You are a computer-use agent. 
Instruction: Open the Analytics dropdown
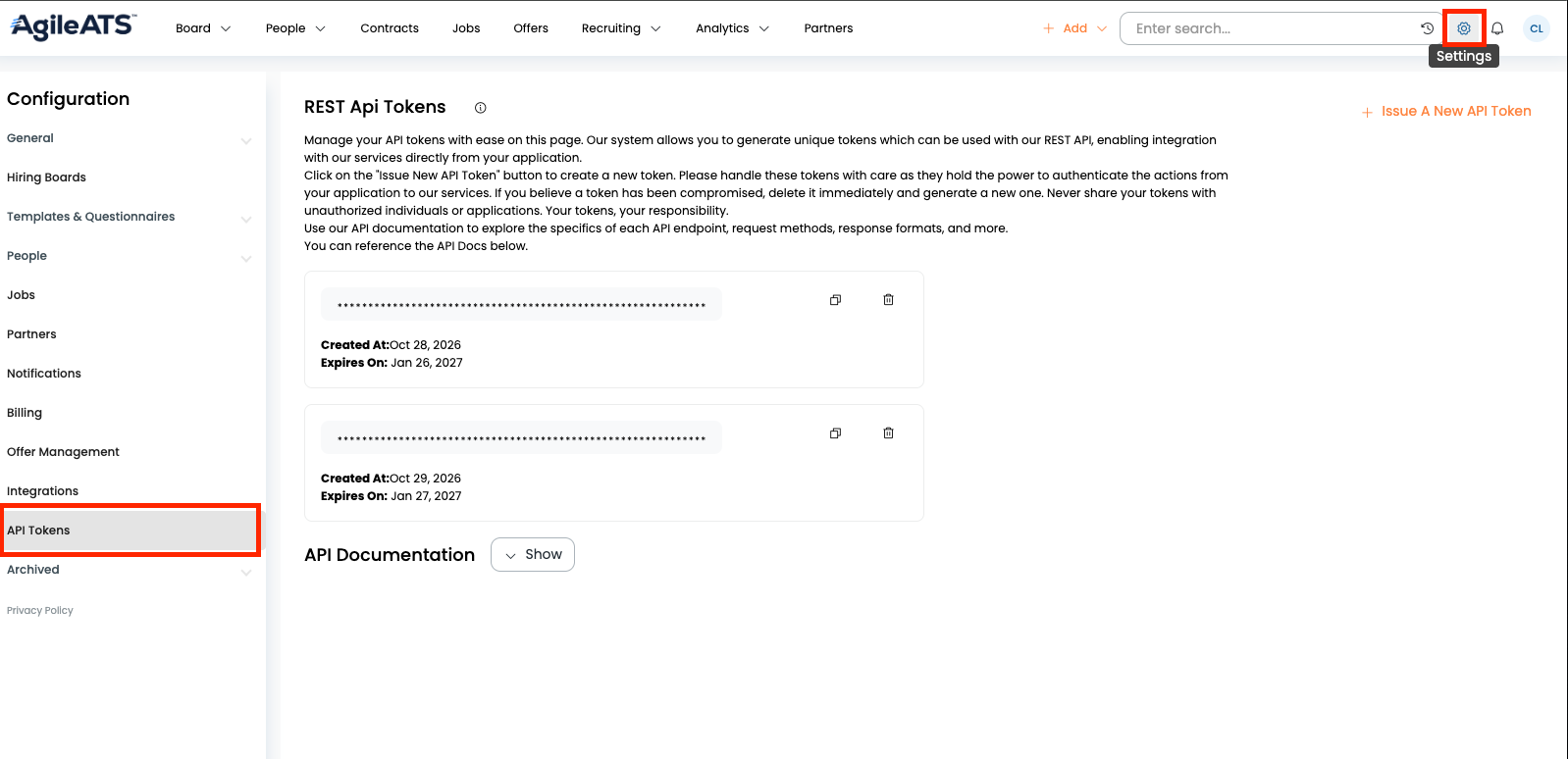coord(733,28)
